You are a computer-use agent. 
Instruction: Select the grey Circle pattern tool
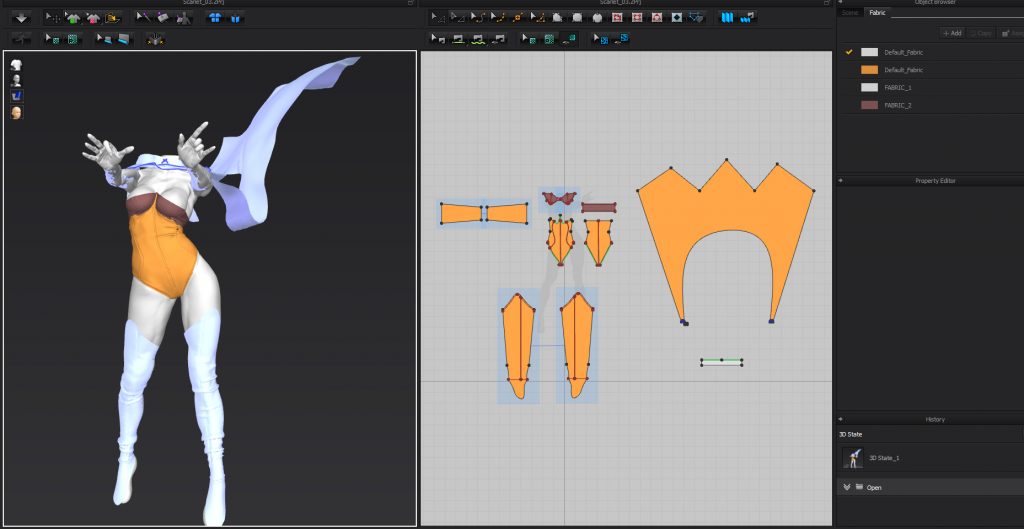pyautogui.click(x=597, y=18)
